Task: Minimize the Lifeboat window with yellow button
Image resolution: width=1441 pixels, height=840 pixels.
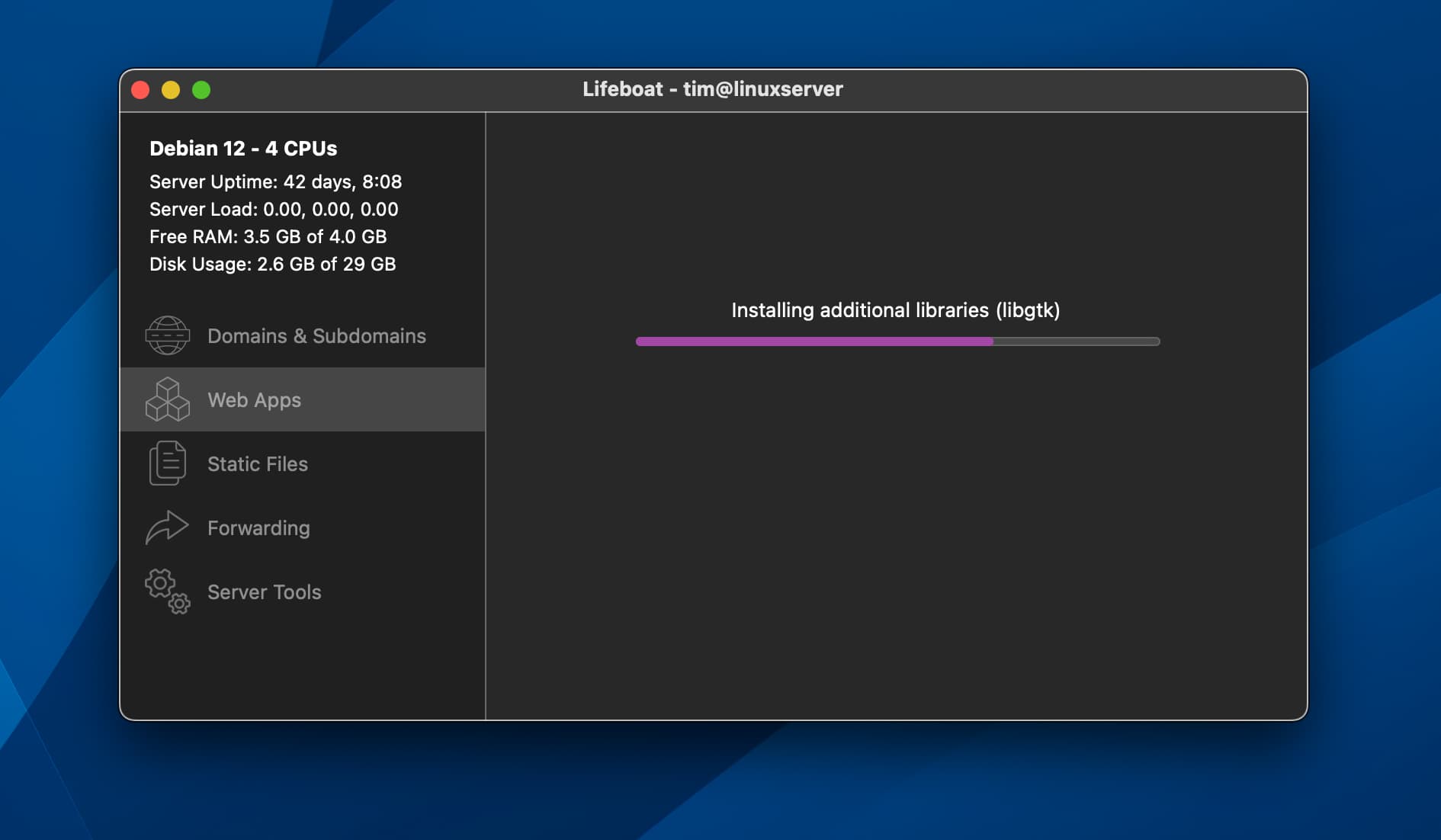Action: [x=171, y=90]
